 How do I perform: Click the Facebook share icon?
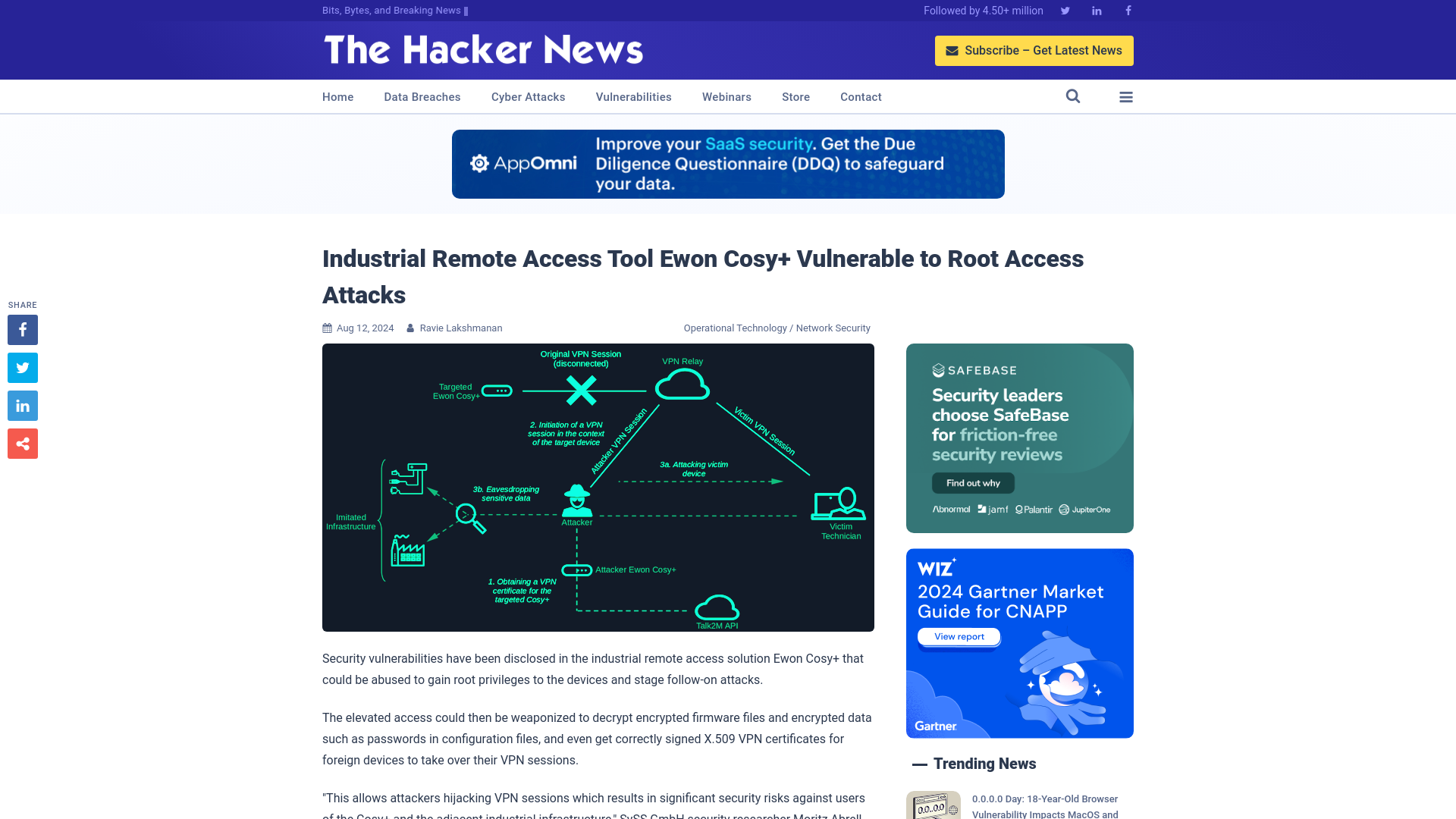pyautogui.click(x=22, y=329)
